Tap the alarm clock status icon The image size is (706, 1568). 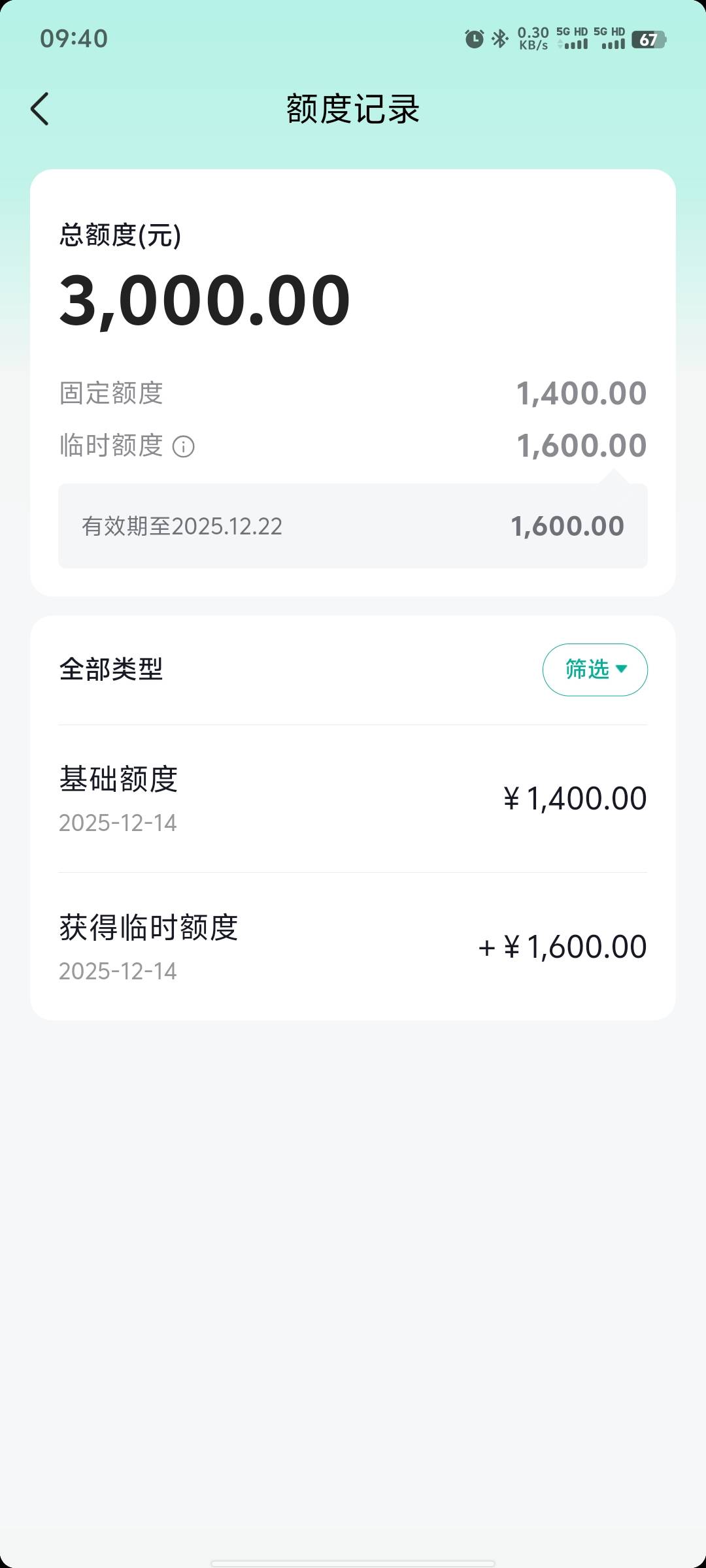tap(474, 39)
